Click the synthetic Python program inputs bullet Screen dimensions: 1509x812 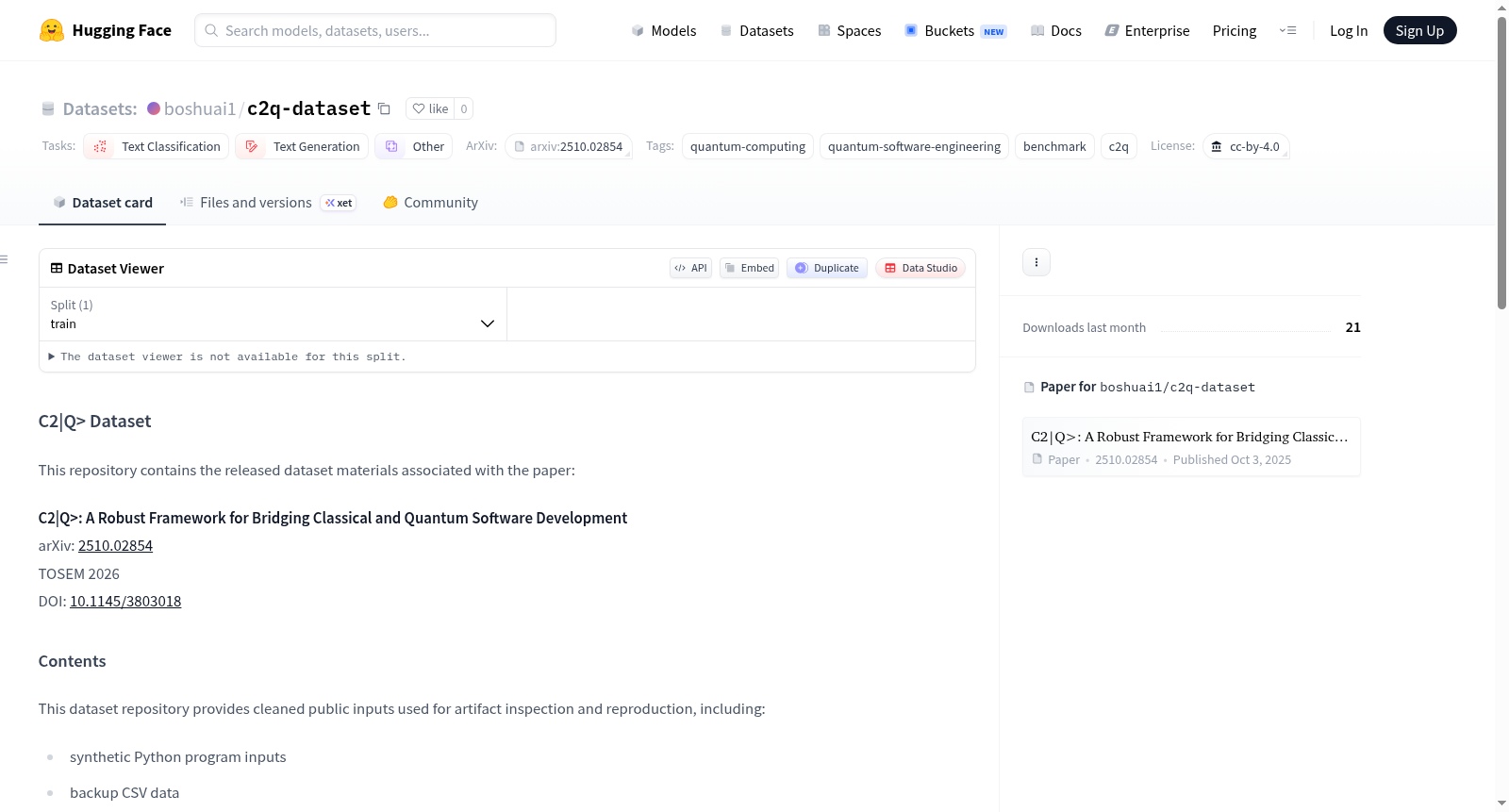[177, 756]
